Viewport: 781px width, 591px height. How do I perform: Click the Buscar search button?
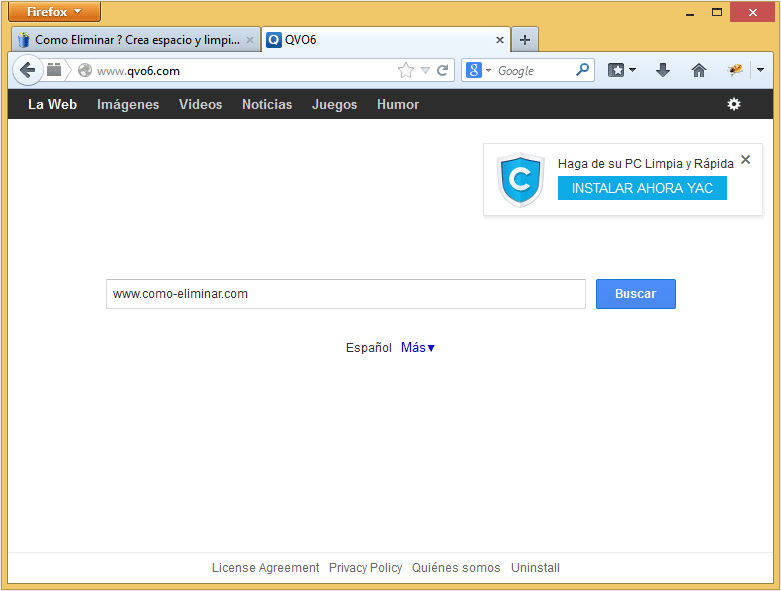point(636,294)
